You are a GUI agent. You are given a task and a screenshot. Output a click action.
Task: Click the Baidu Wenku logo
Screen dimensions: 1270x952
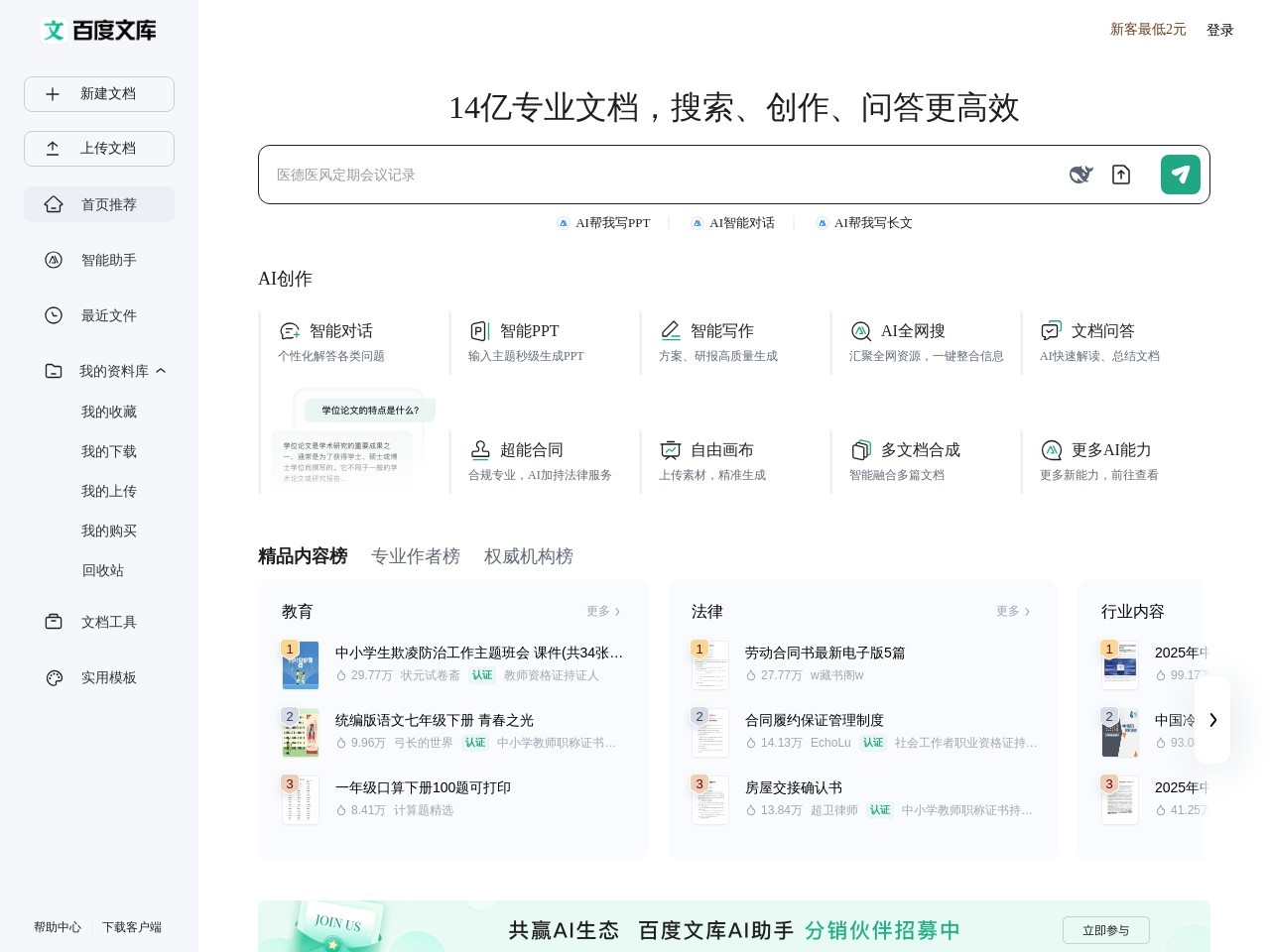point(99,30)
